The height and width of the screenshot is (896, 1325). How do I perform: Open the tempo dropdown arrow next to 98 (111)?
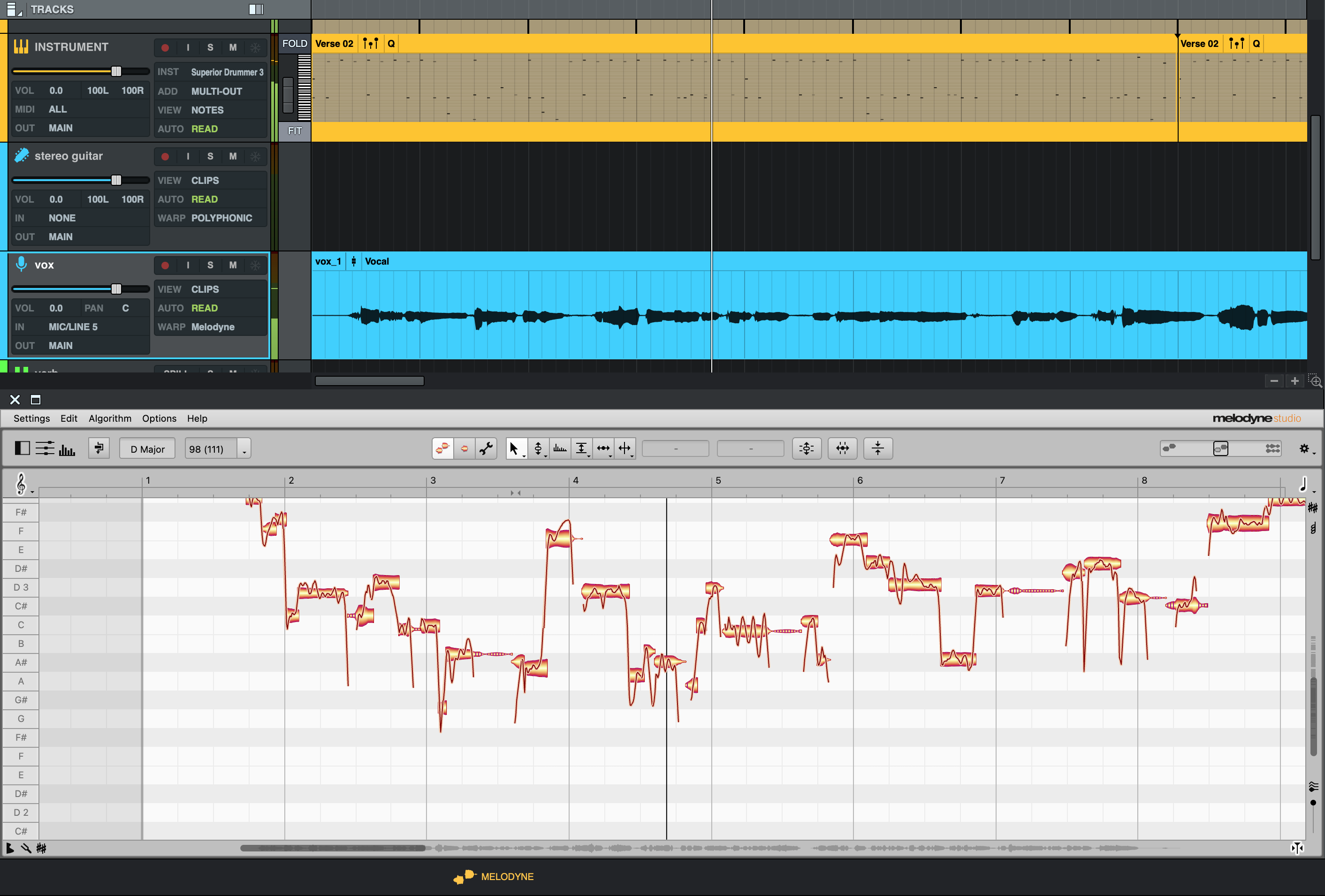click(x=244, y=450)
